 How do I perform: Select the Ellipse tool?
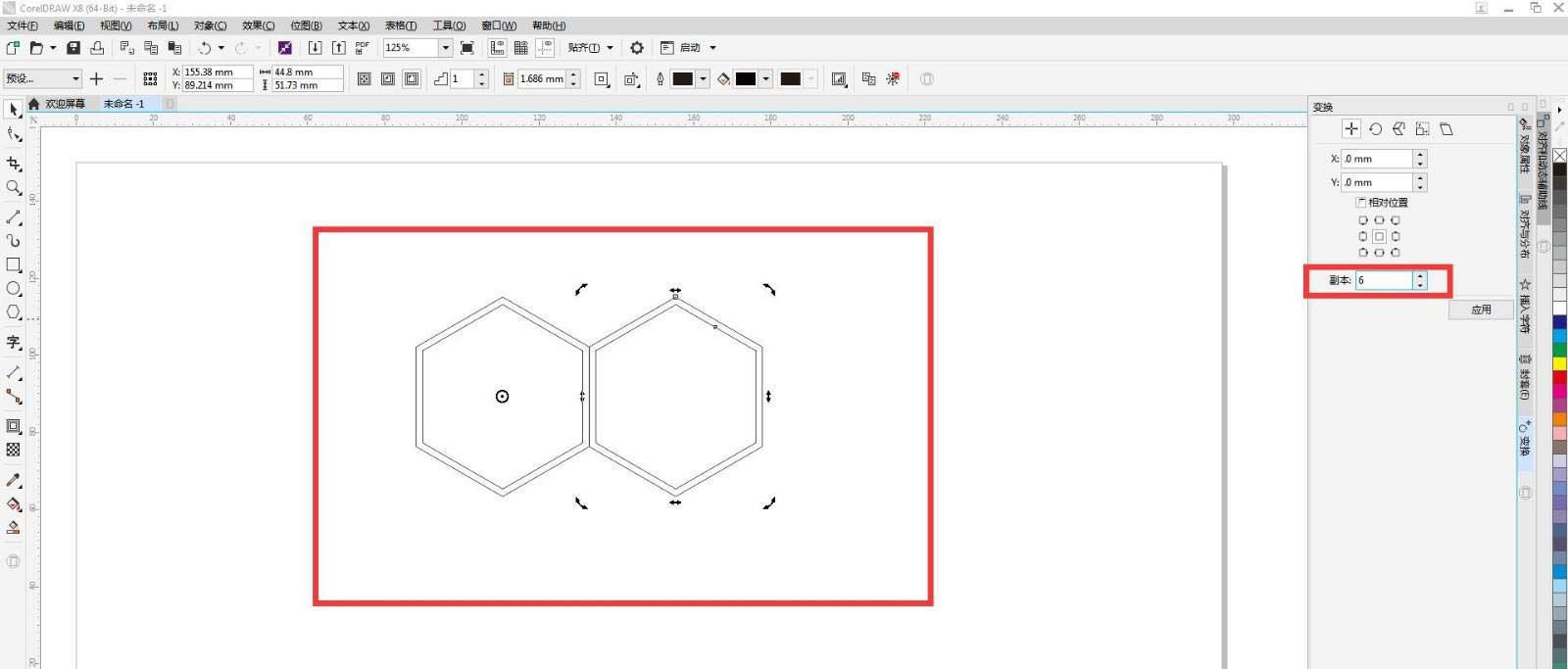tap(14, 289)
